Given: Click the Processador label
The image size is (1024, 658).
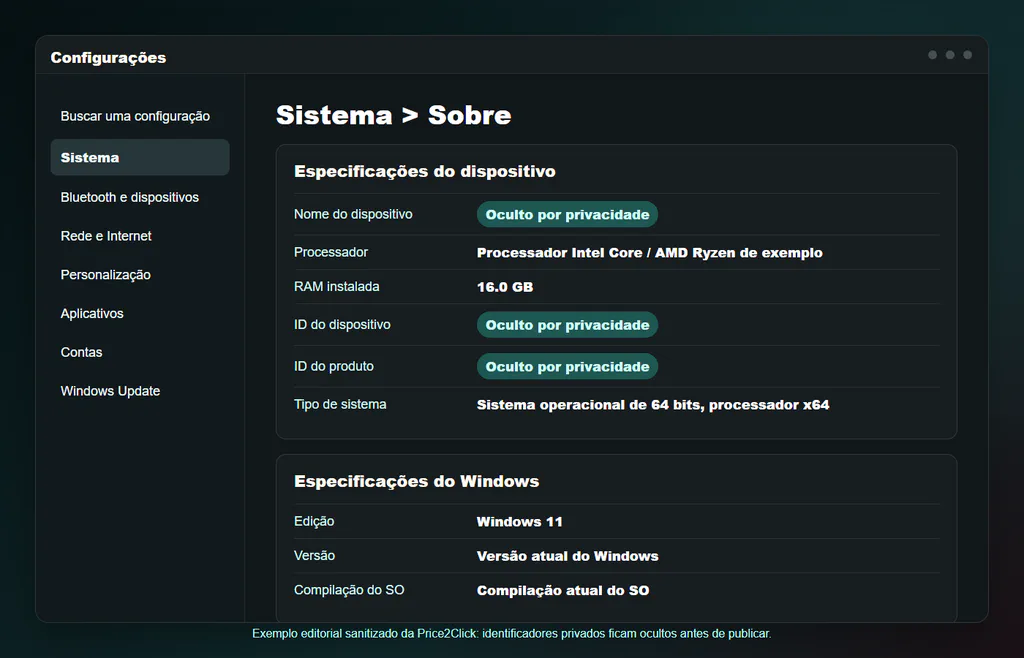Looking at the screenshot, I should pyautogui.click(x=331, y=252).
